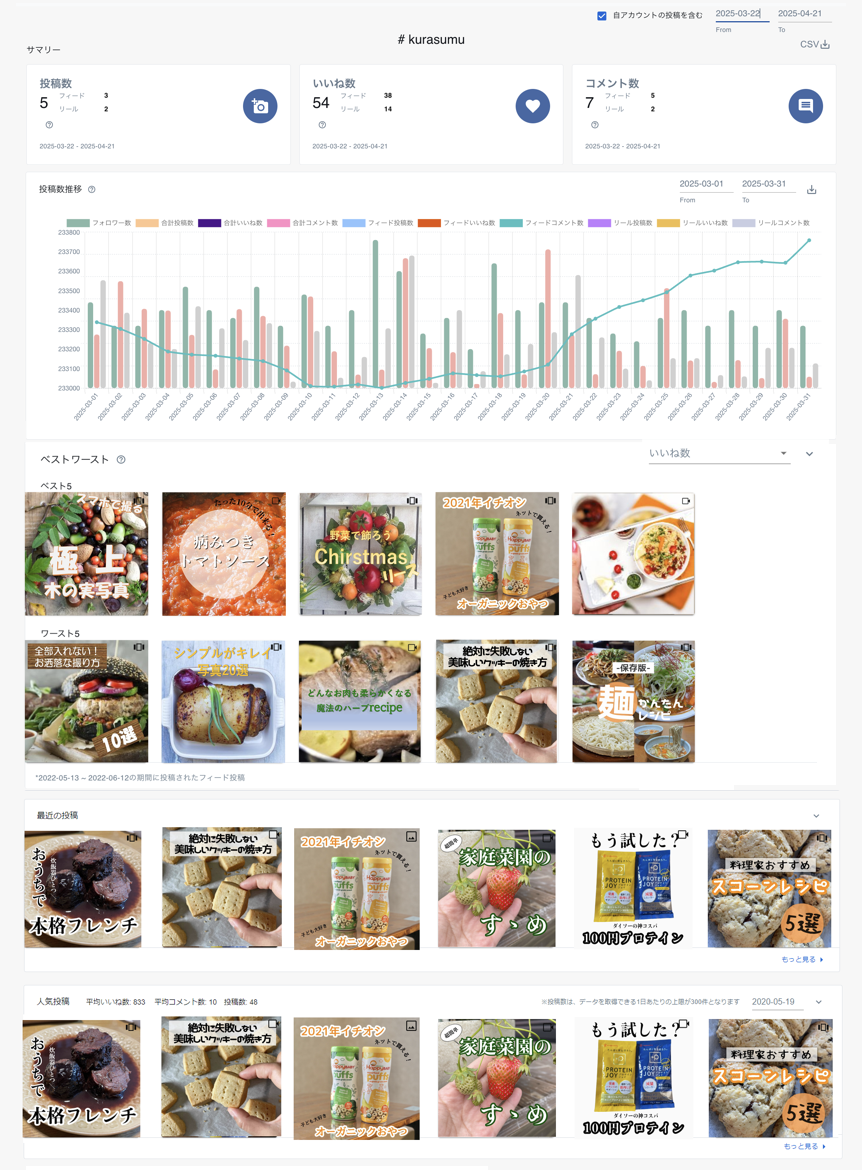
Task: Click the camera icon in 投稿数 card
Action: pyautogui.click(x=260, y=106)
